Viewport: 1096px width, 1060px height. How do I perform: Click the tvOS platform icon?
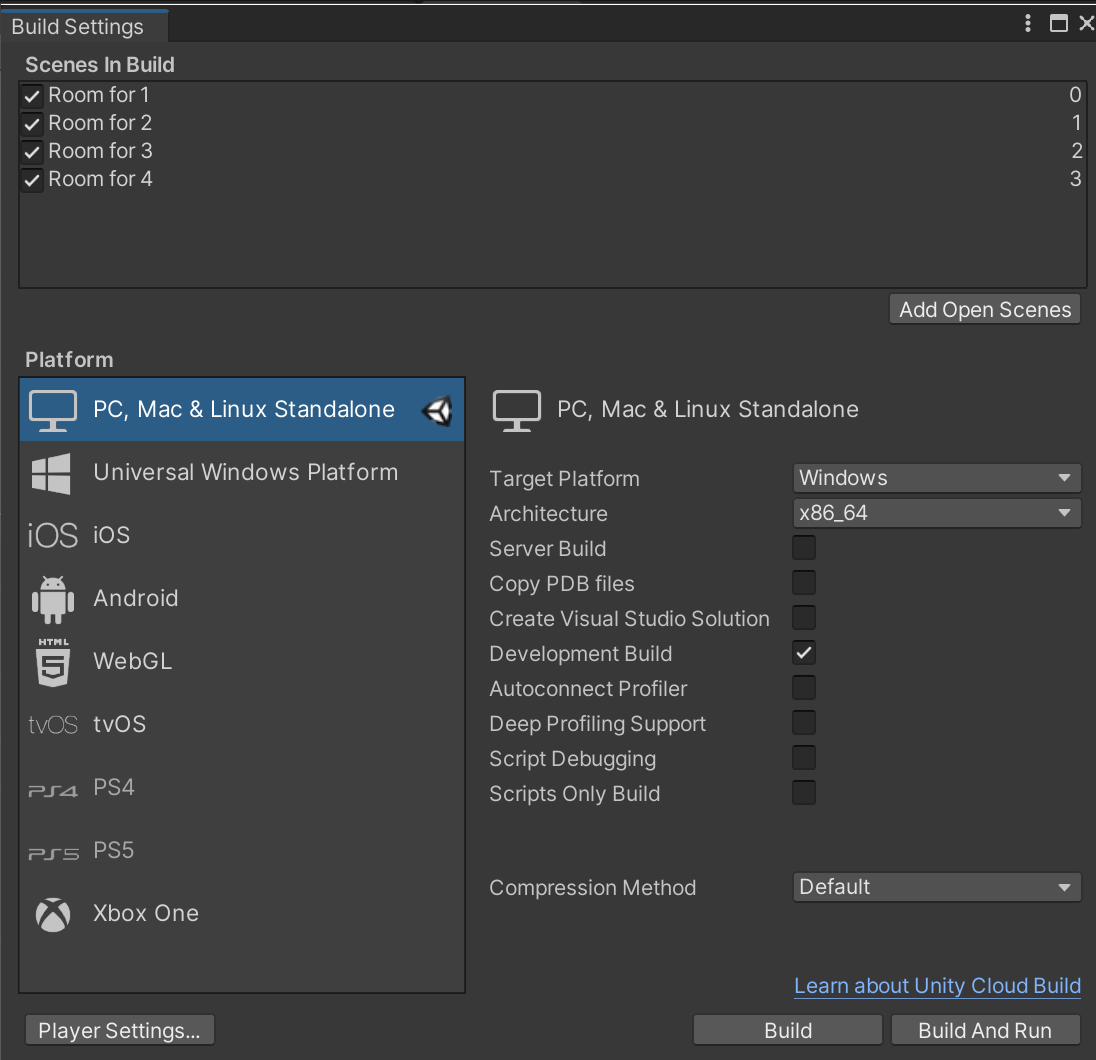[x=52, y=724]
